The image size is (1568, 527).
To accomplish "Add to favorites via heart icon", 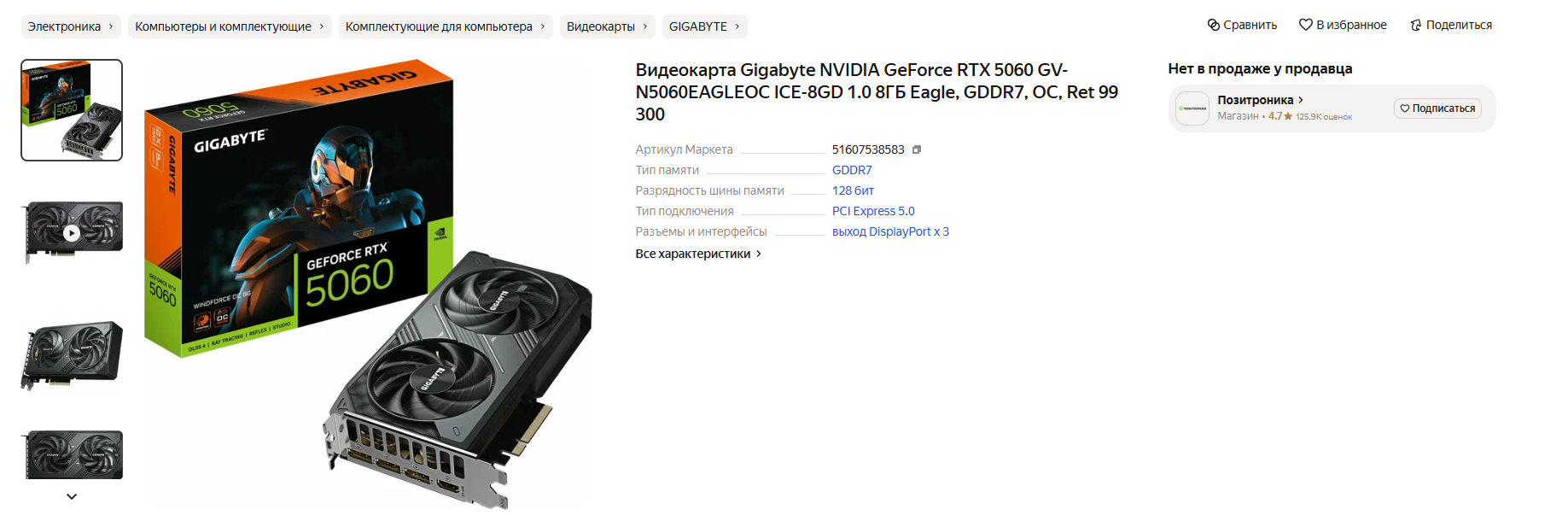I will click(x=1305, y=25).
